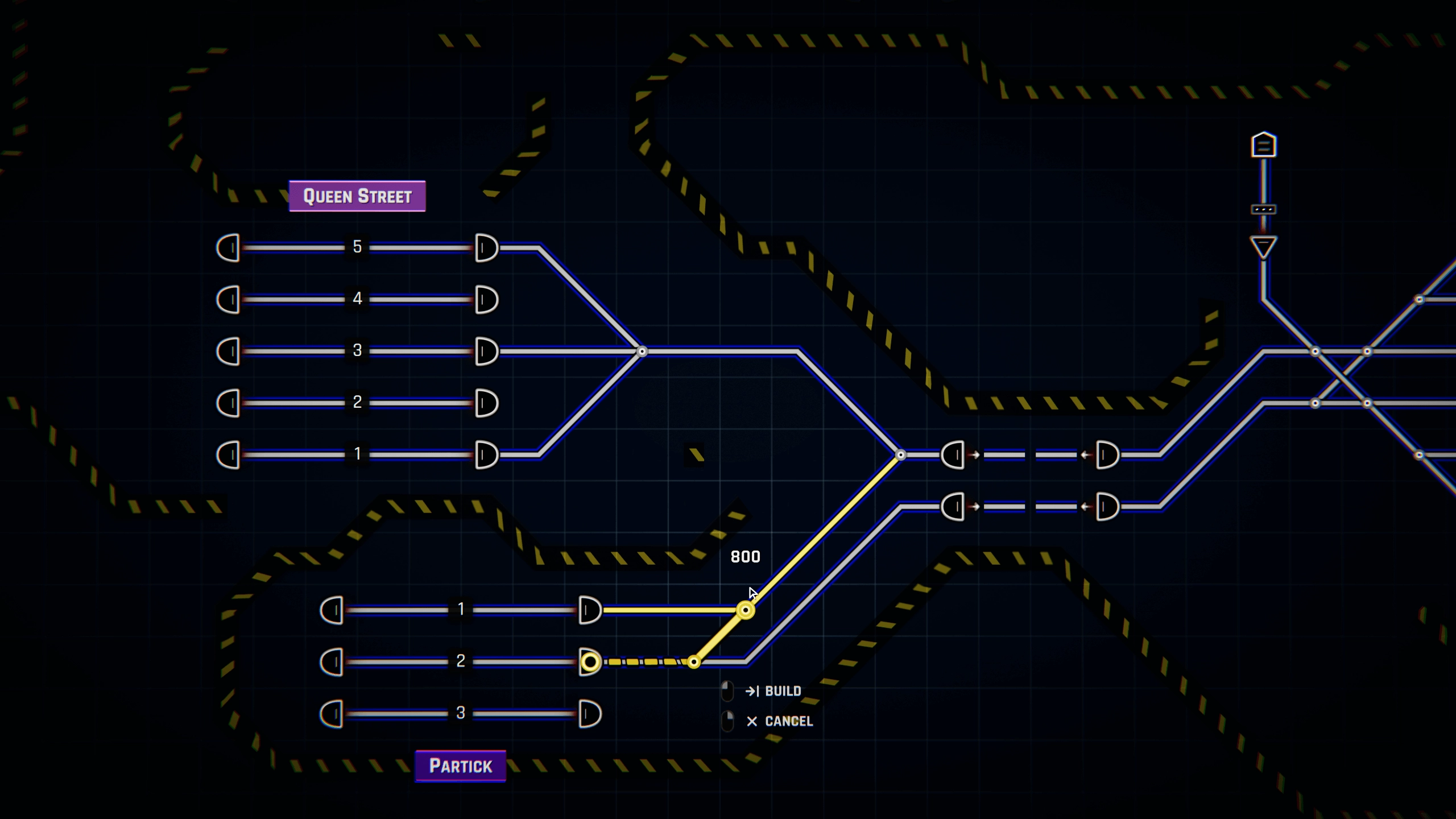Viewport: 1456px width, 819px height.
Task: Click upper tunnel left portal signal
Action: click(x=953, y=455)
